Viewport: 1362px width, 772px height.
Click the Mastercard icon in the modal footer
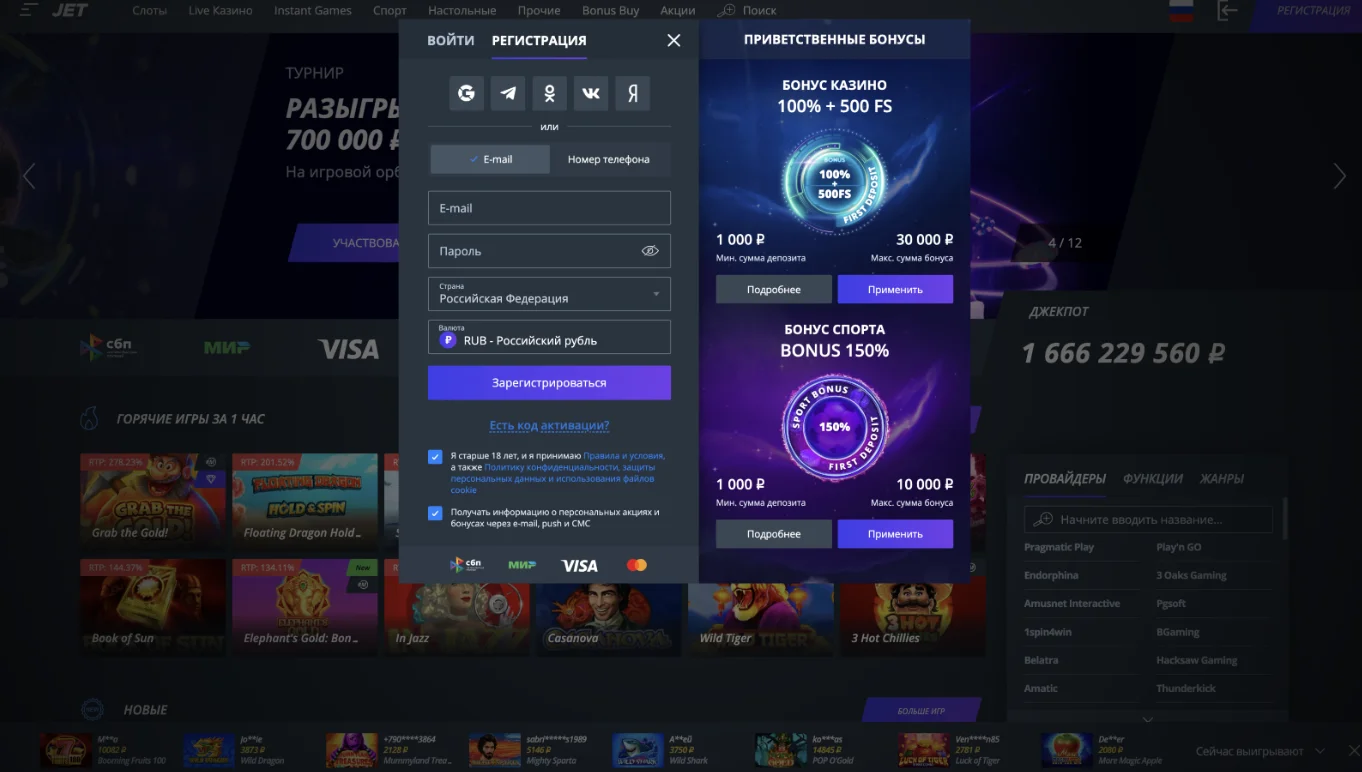click(x=637, y=564)
